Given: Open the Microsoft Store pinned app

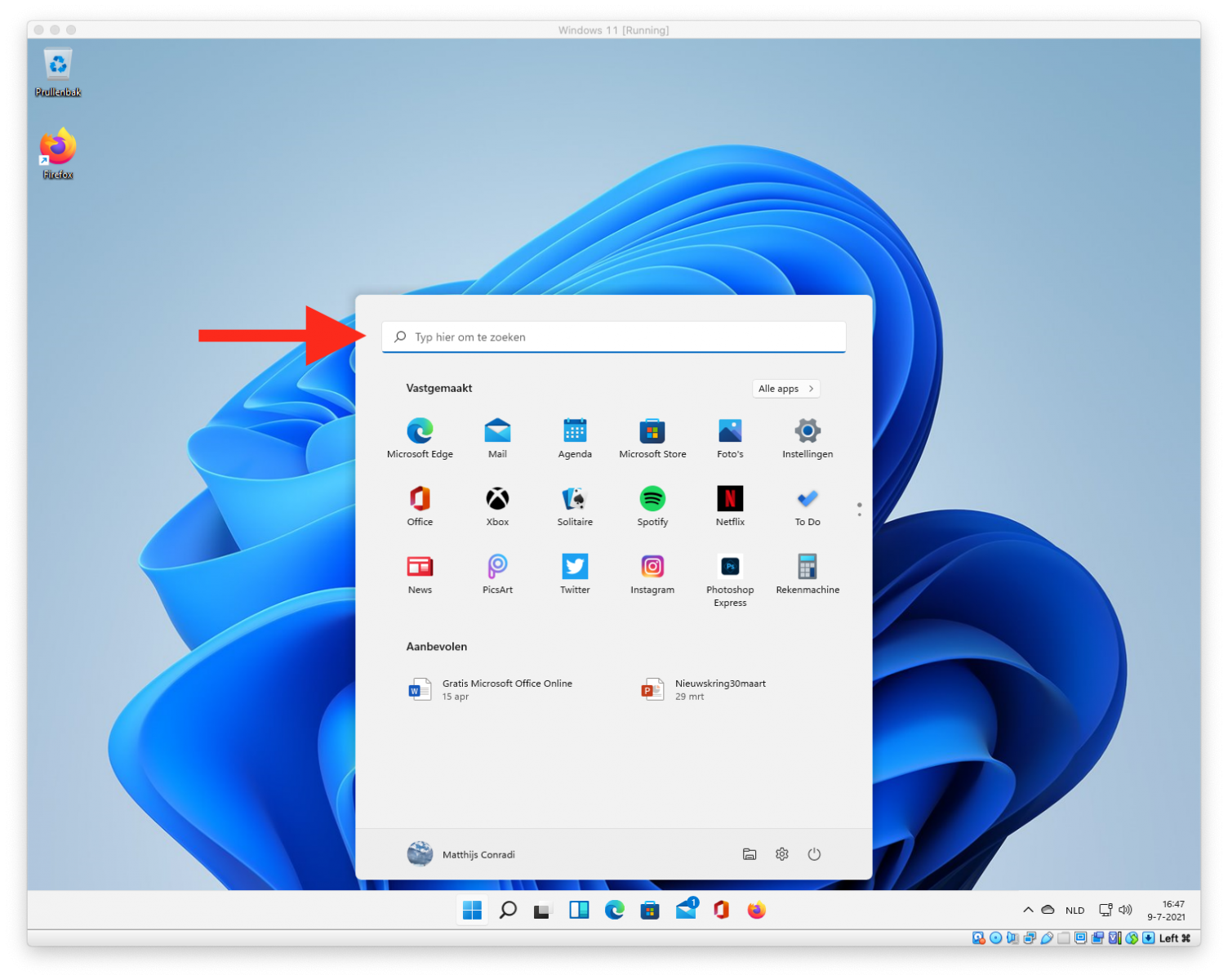Looking at the screenshot, I should click(x=652, y=431).
